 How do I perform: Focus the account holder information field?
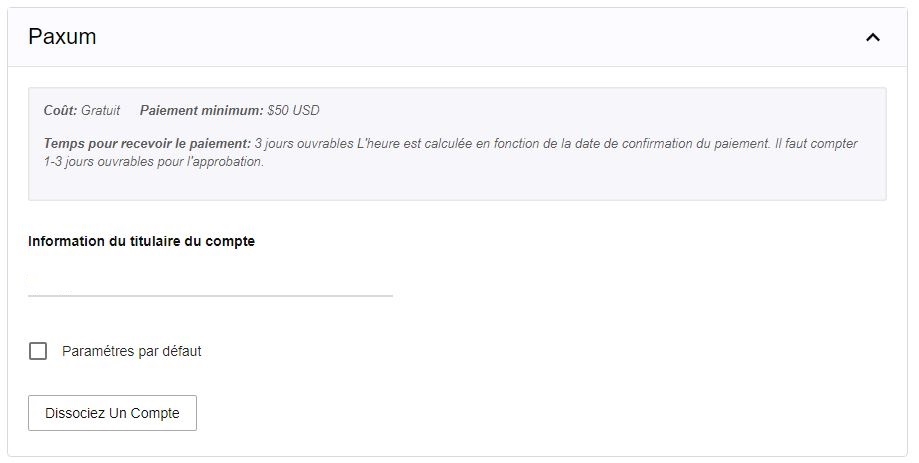click(210, 281)
